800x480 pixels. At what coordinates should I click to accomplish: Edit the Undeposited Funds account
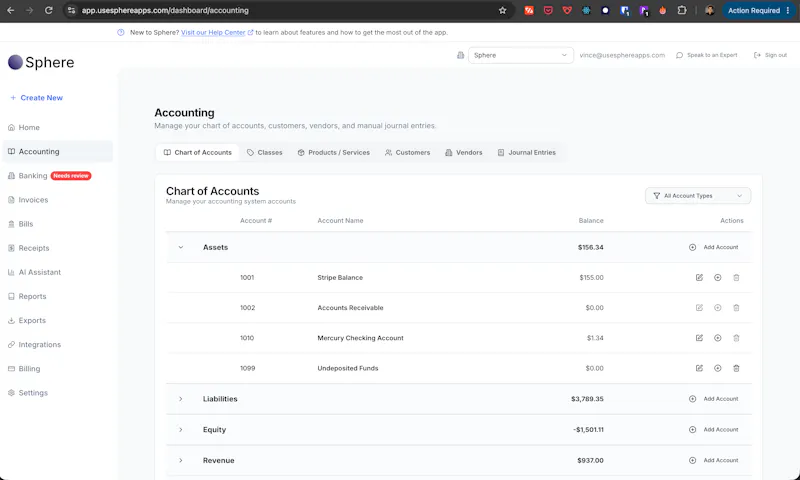click(699, 368)
